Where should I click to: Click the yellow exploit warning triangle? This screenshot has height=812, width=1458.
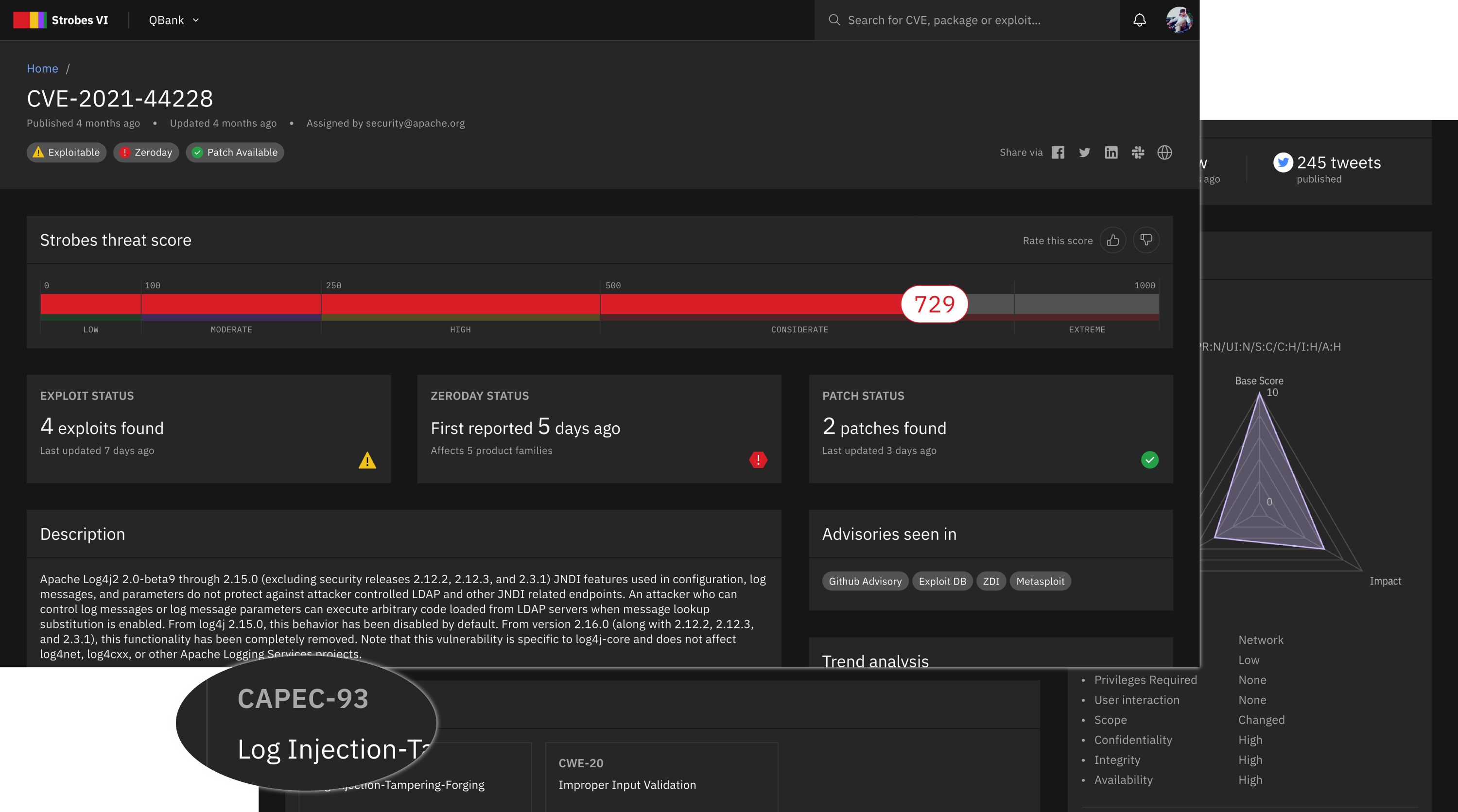(367, 460)
